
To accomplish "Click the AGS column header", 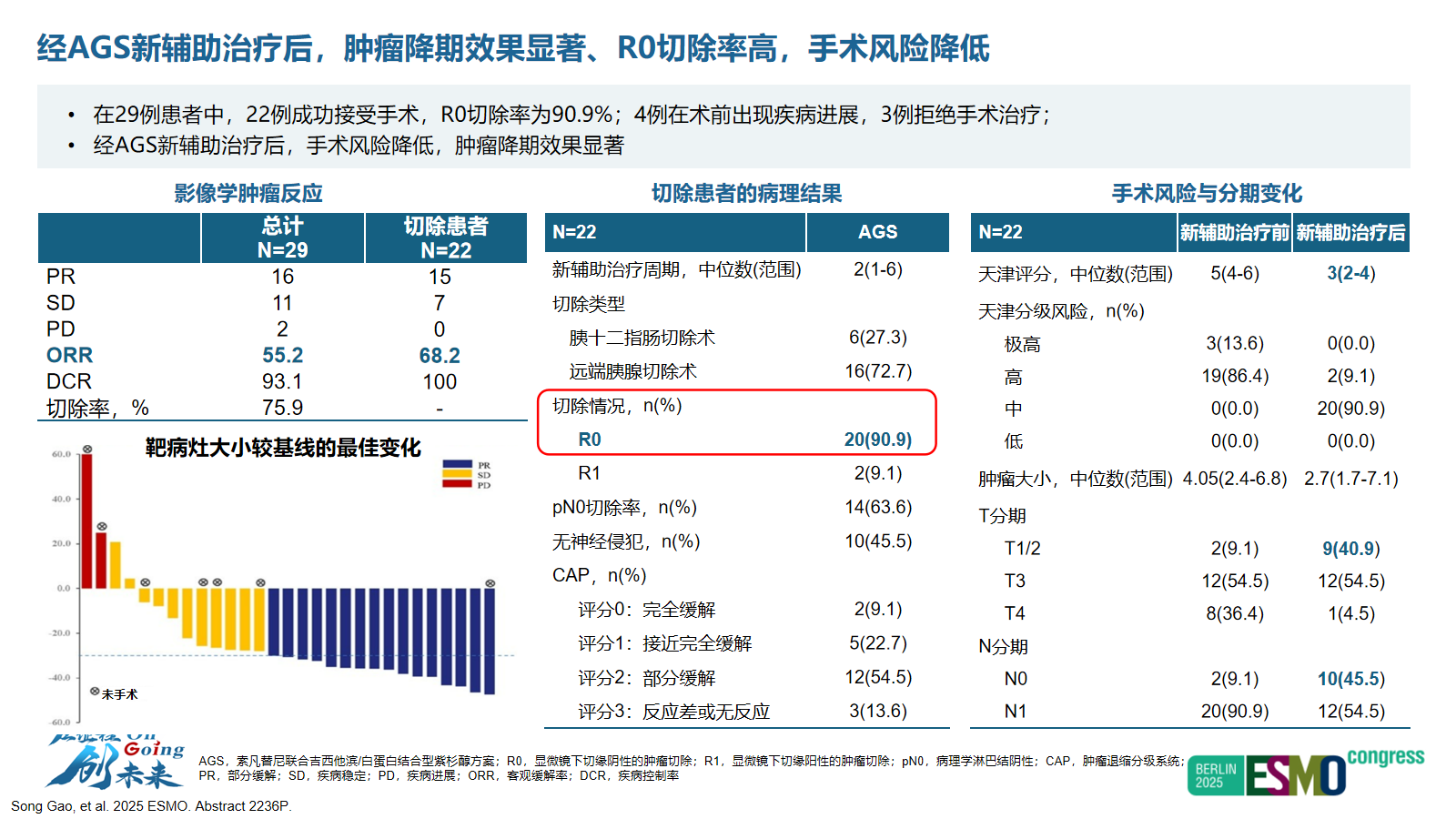I will [877, 232].
